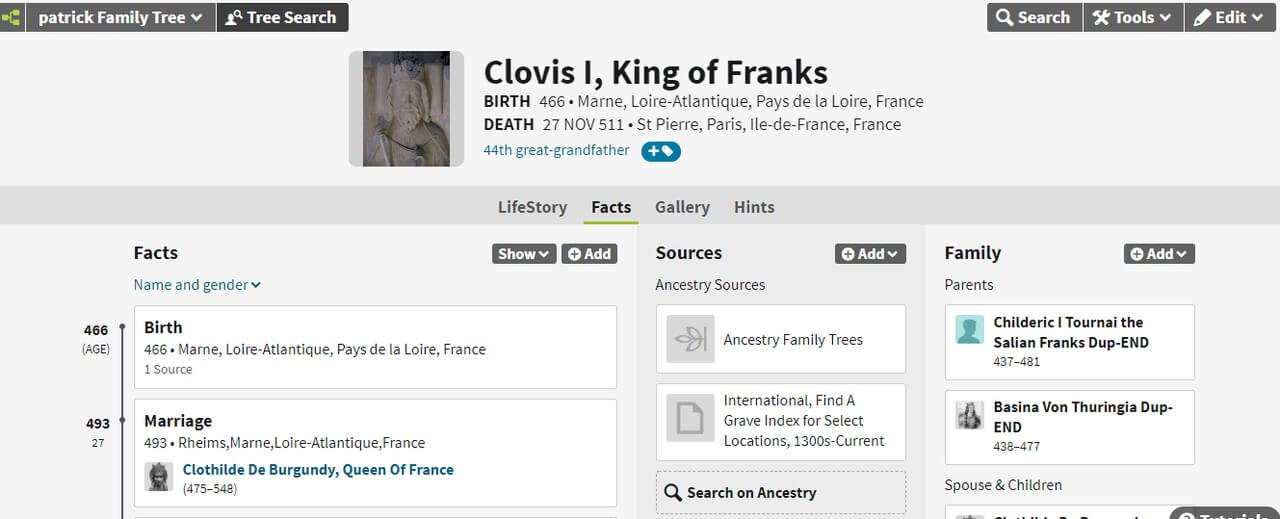This screenshot has width=1280, height=519.
Task: Switch to the Gallery tab
Action: (682, 207)
